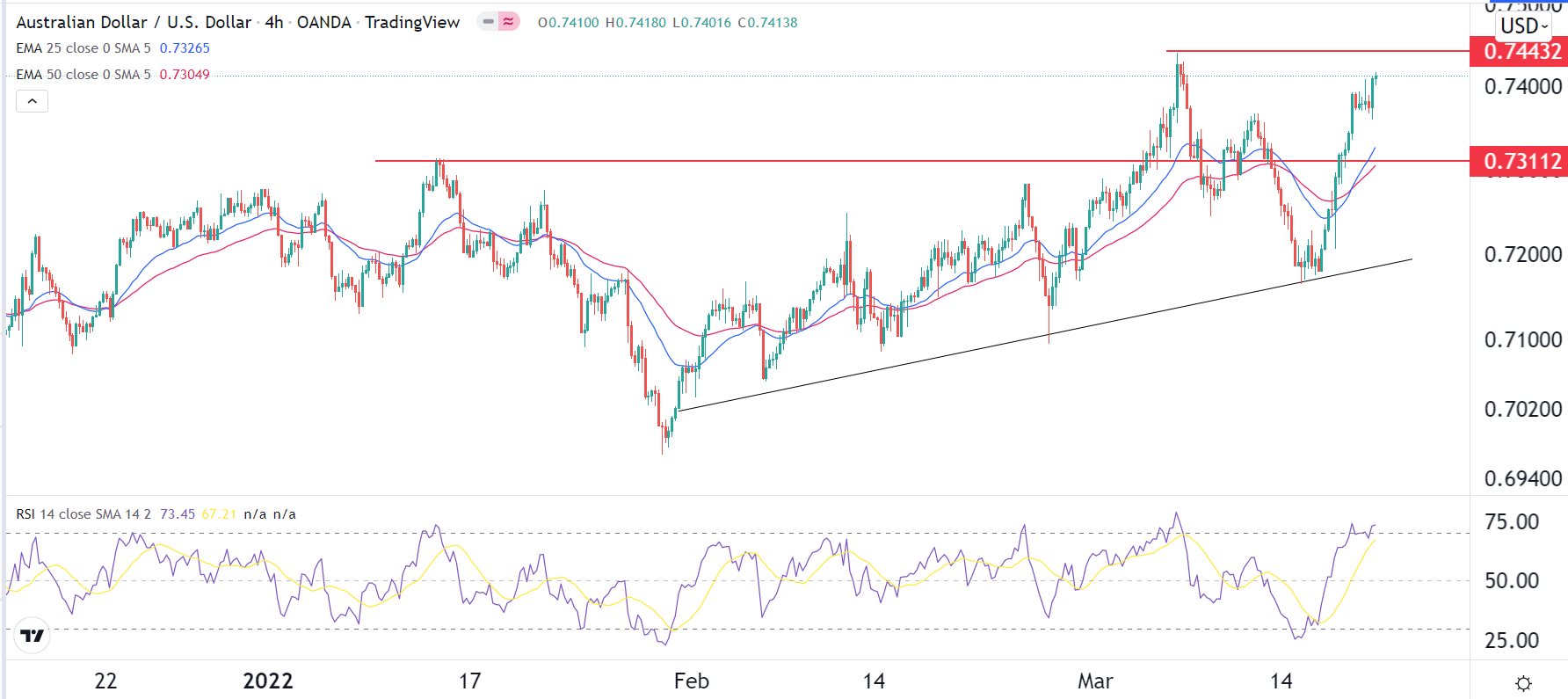Open the USD currency dropdown

1523,26
